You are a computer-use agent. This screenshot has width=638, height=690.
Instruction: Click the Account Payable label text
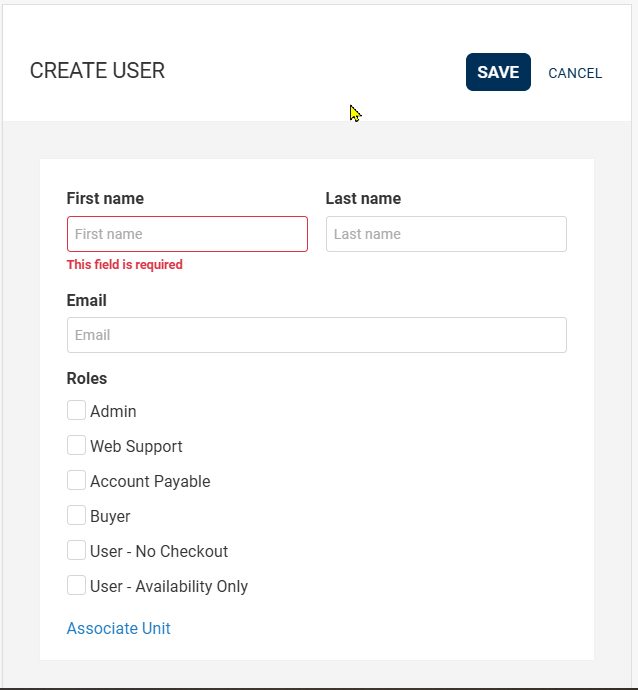(150, 481)
